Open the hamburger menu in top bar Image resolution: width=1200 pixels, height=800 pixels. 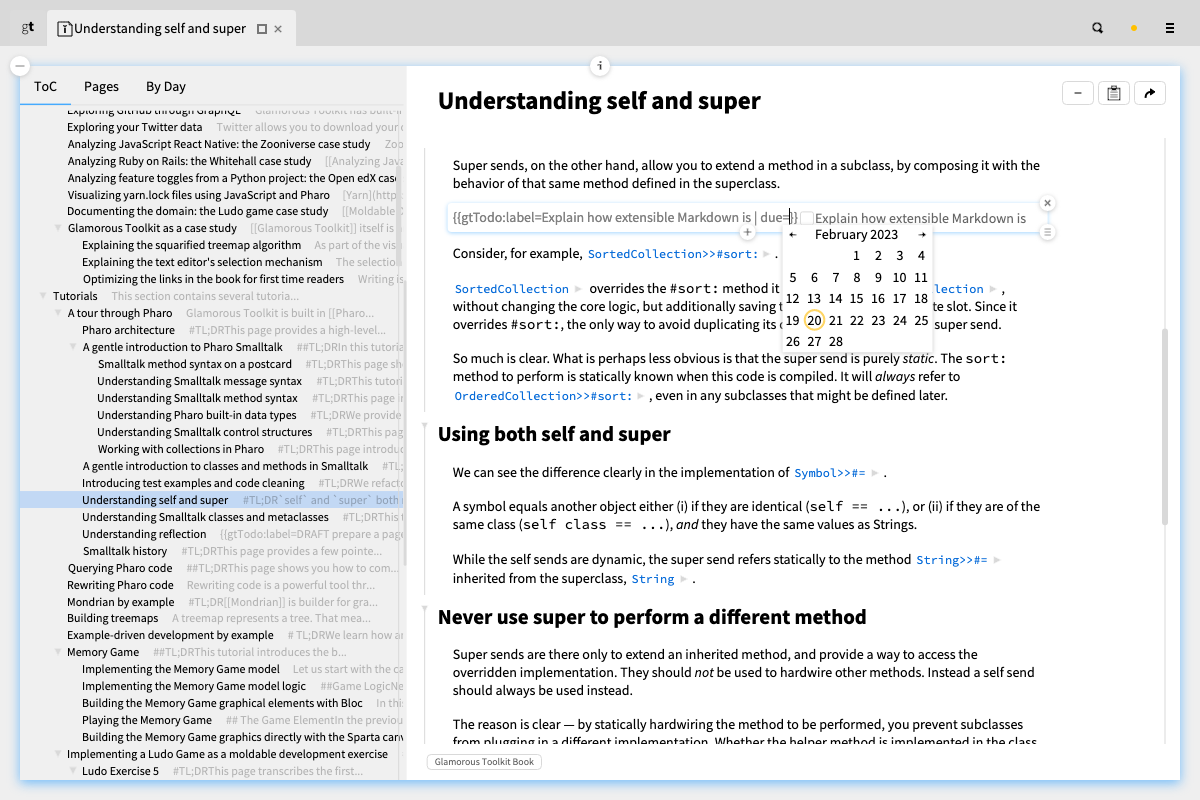click(1170, 28)
